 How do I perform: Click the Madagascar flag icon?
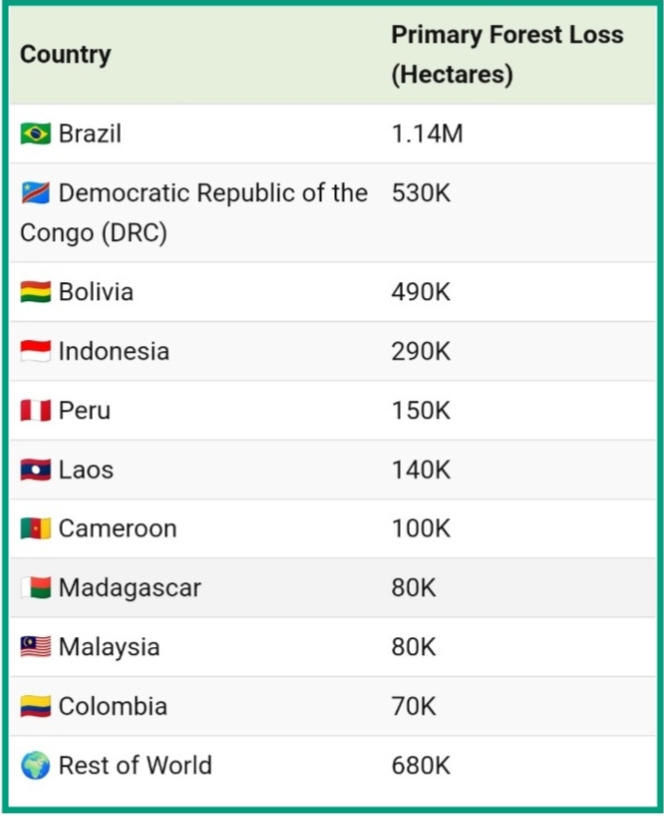[35, 588]
